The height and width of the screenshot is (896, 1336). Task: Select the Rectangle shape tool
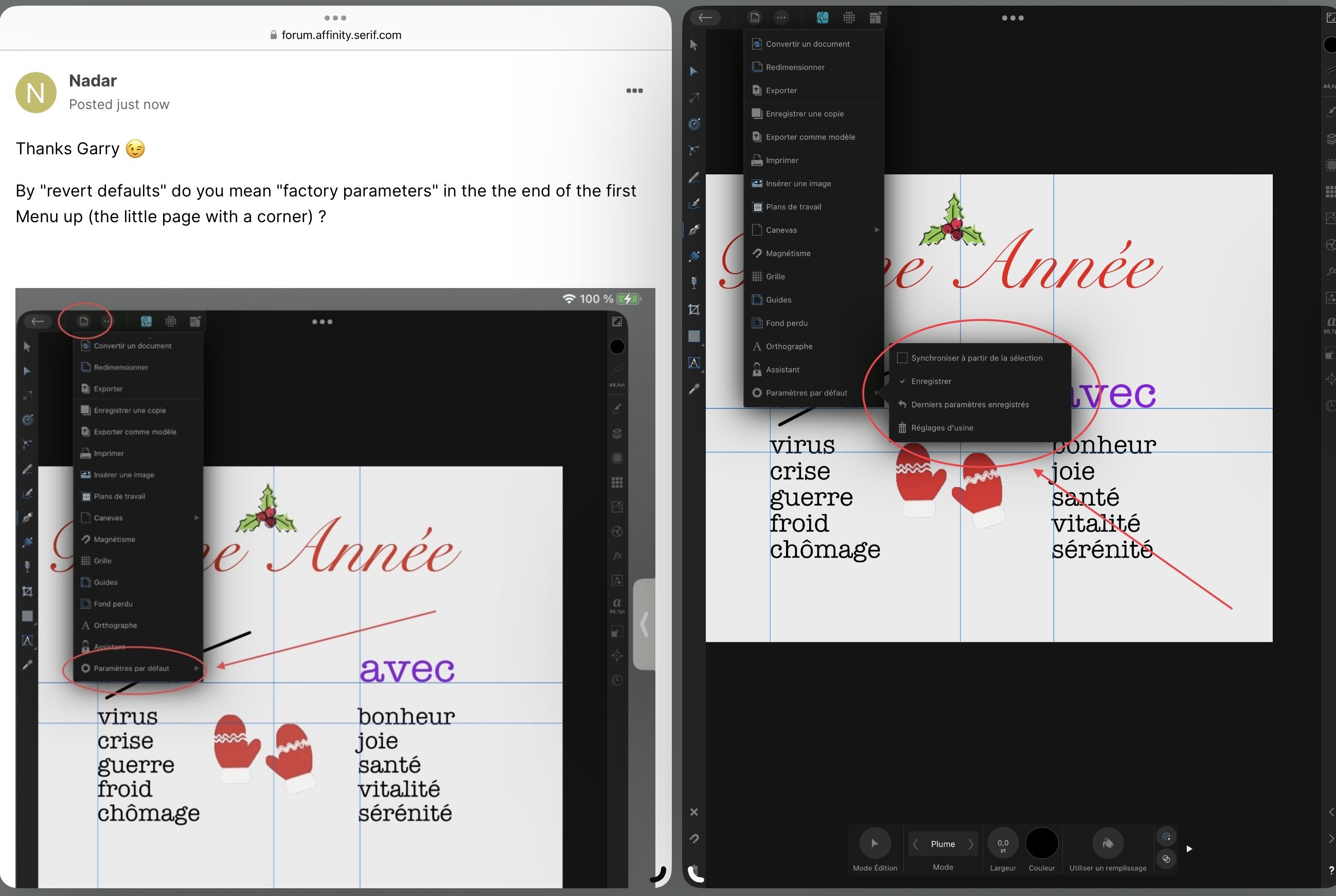[x=693, y=336]
